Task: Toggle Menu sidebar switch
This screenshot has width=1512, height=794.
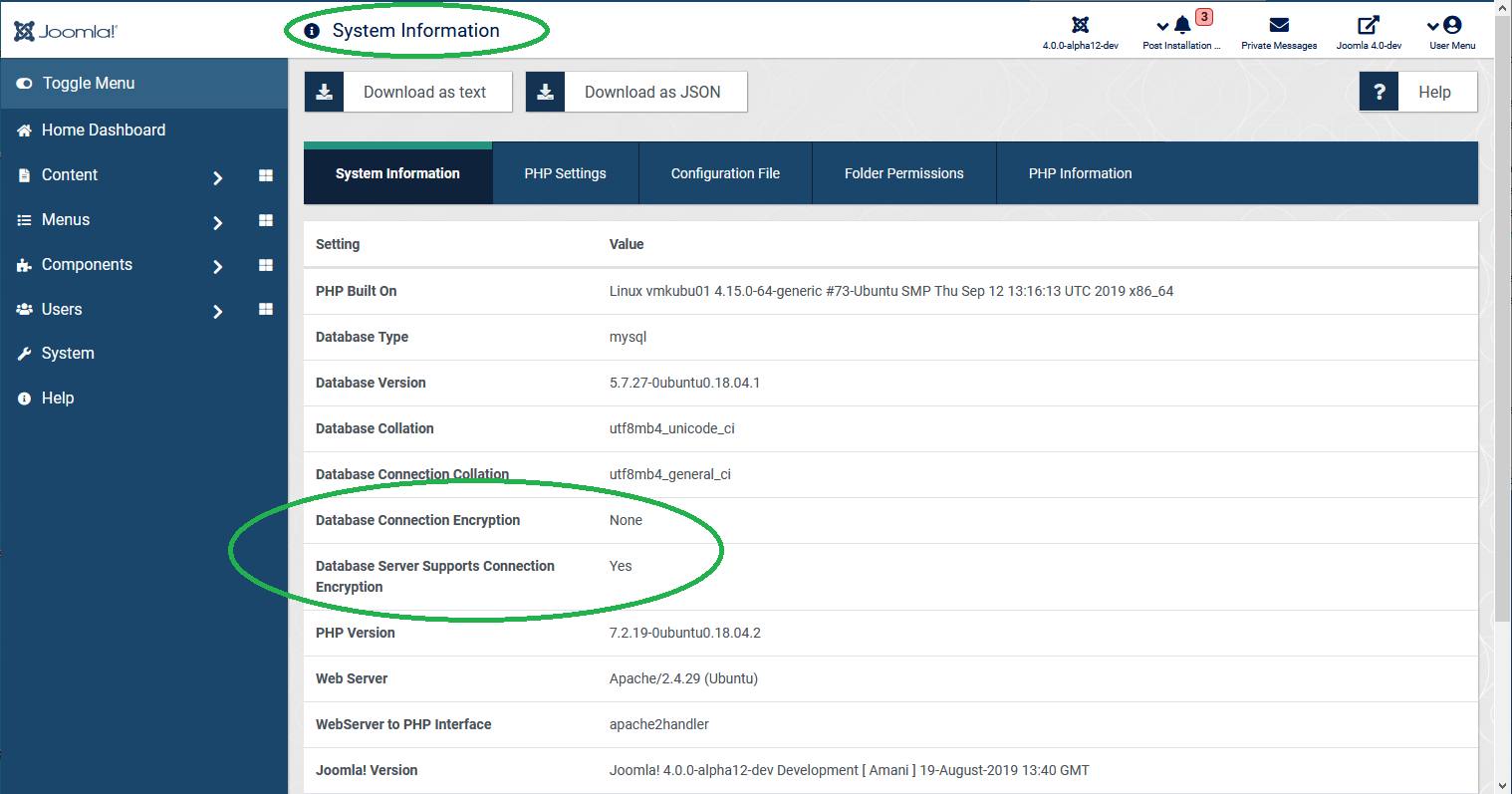Action: (x=25, y=84)
